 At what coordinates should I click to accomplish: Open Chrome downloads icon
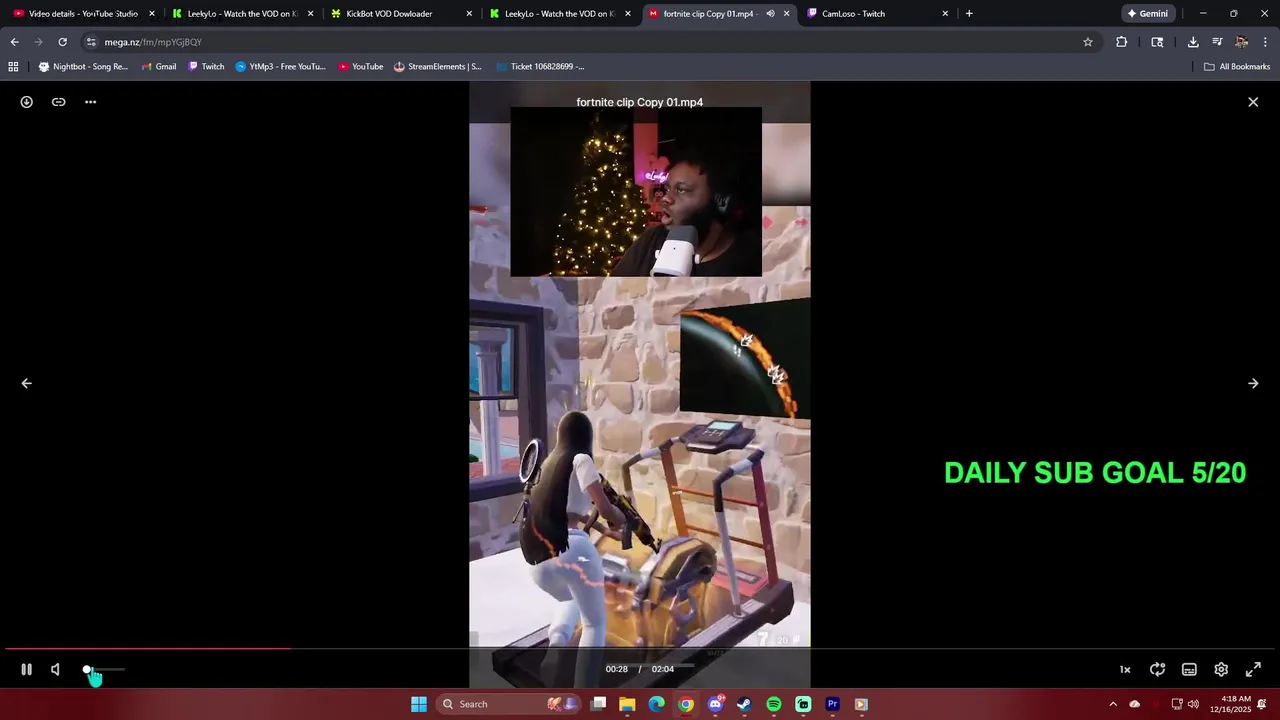[x=1193, y=42]
